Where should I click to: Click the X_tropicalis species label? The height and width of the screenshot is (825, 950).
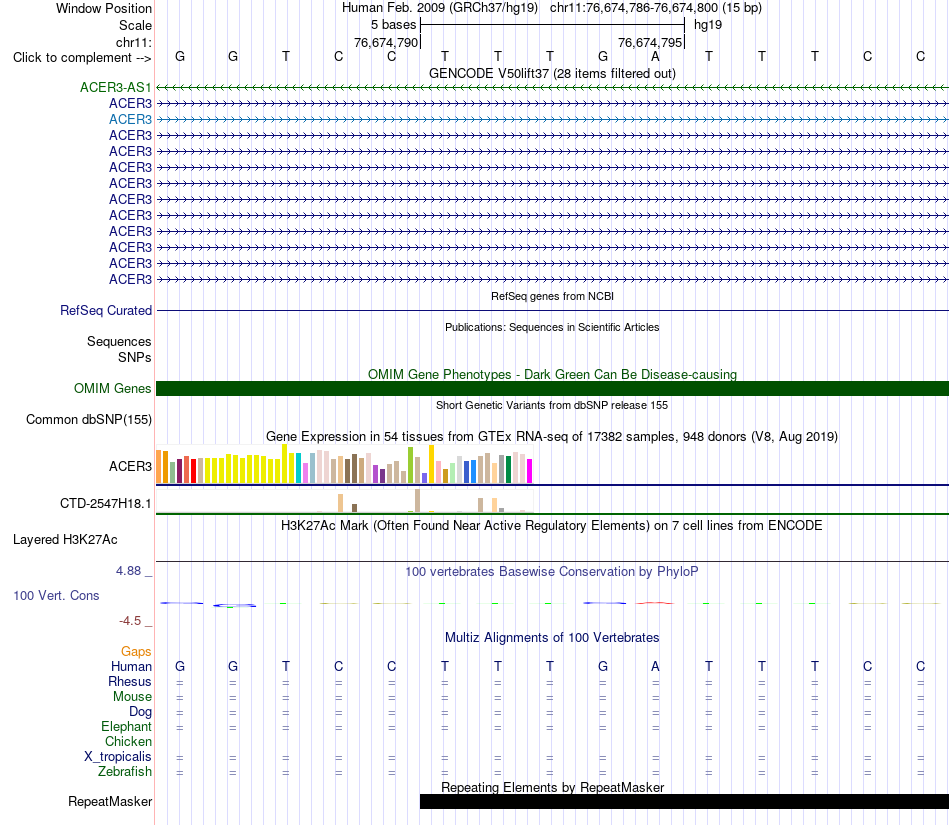pyautogui.click(x=118, y=757)
